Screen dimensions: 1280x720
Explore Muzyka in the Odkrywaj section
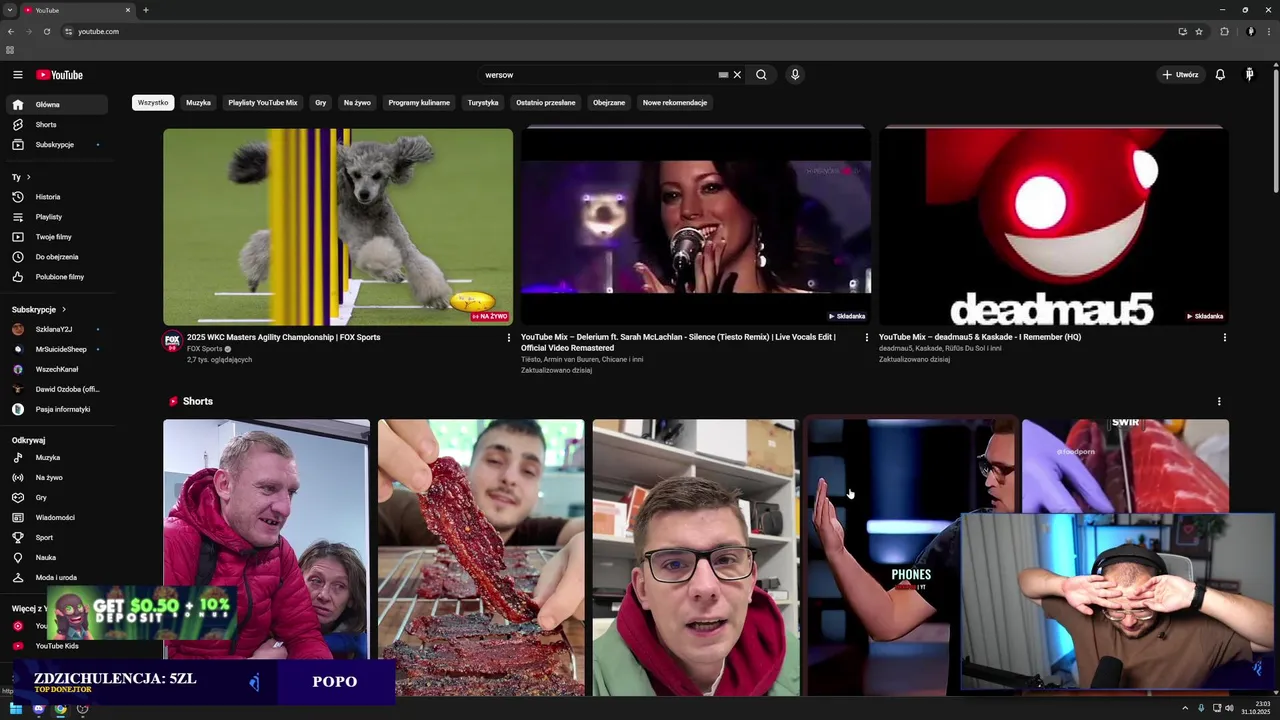(58, 457)
